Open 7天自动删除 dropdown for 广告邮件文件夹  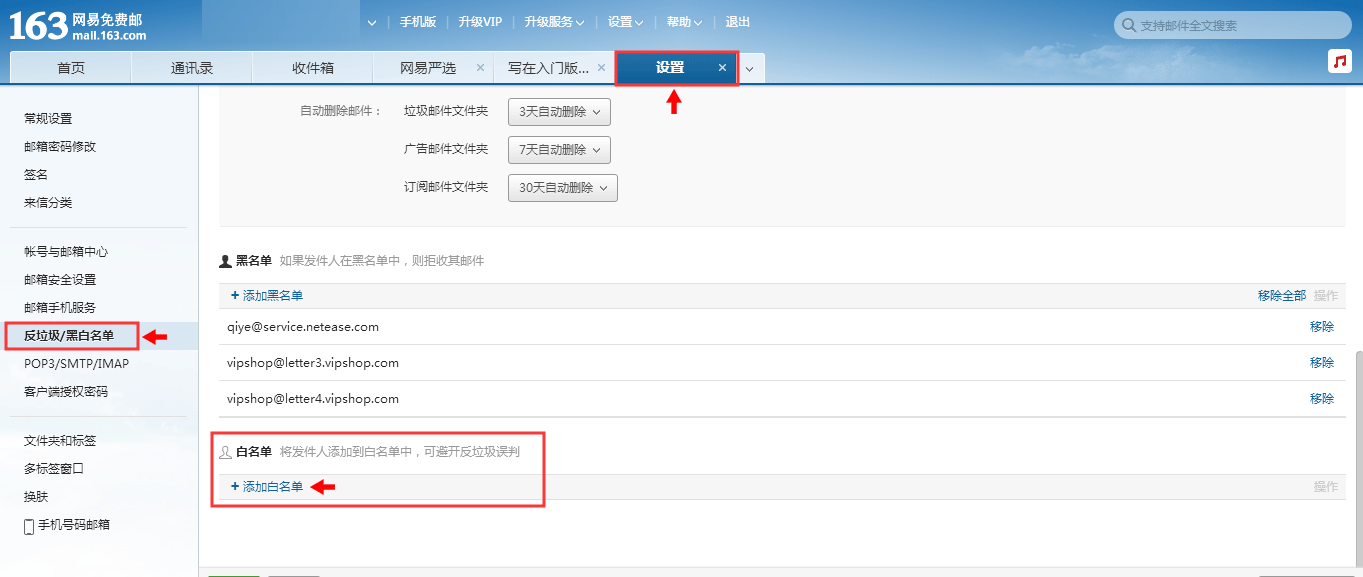[559, 150]
